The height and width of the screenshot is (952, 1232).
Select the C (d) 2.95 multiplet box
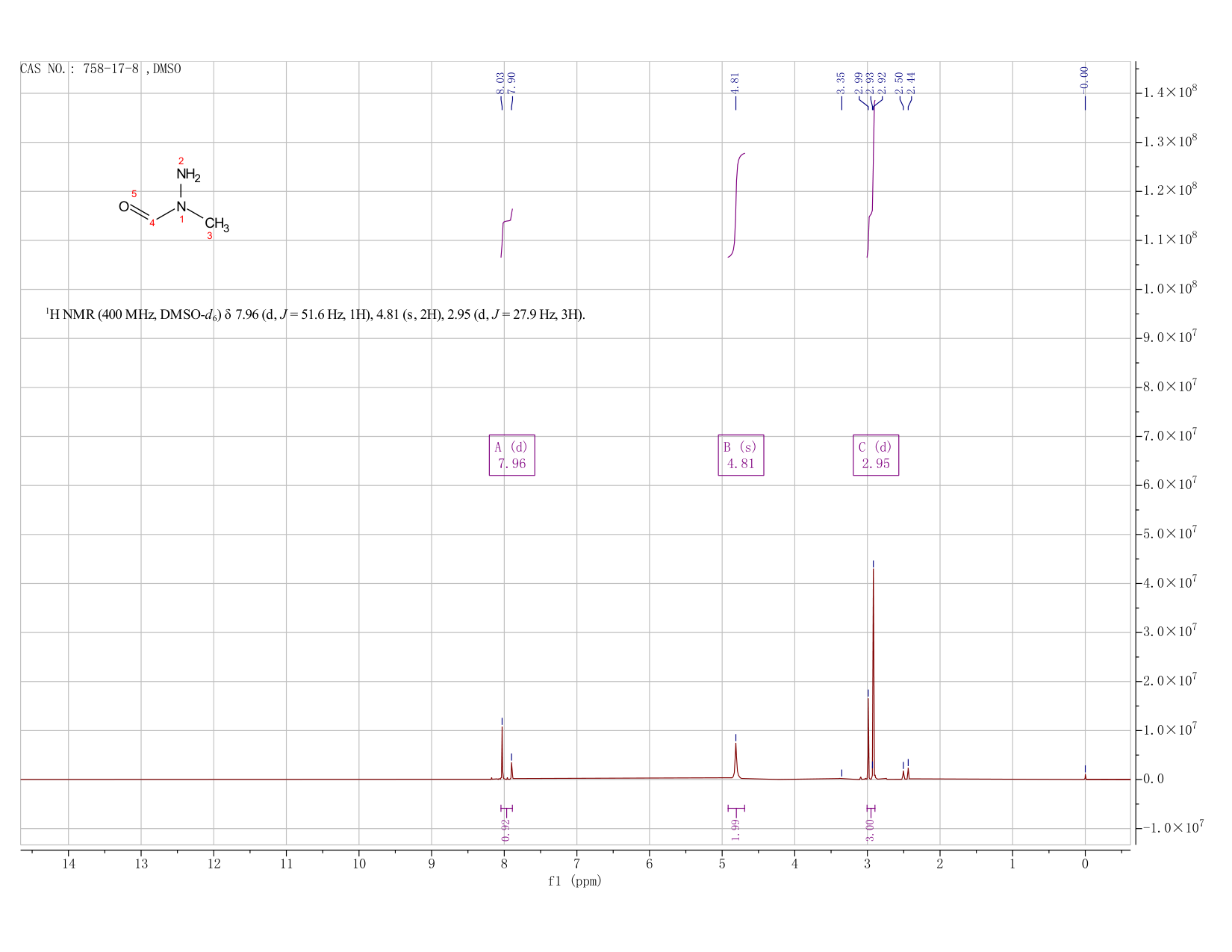pyautogui.click(x=876, y=455)
